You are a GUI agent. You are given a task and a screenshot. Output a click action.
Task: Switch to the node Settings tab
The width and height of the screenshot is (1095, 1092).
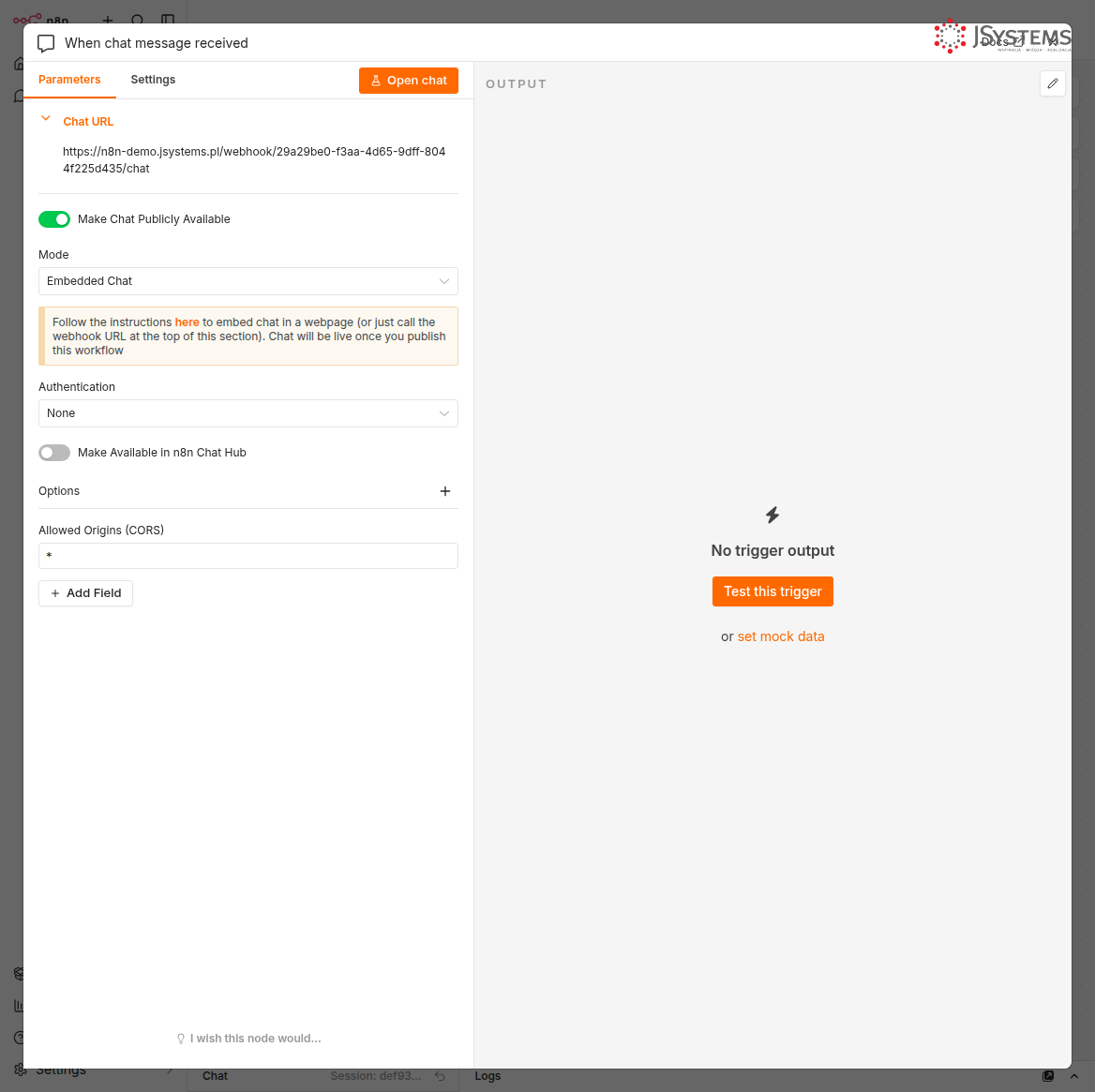[x=153, y=80]
